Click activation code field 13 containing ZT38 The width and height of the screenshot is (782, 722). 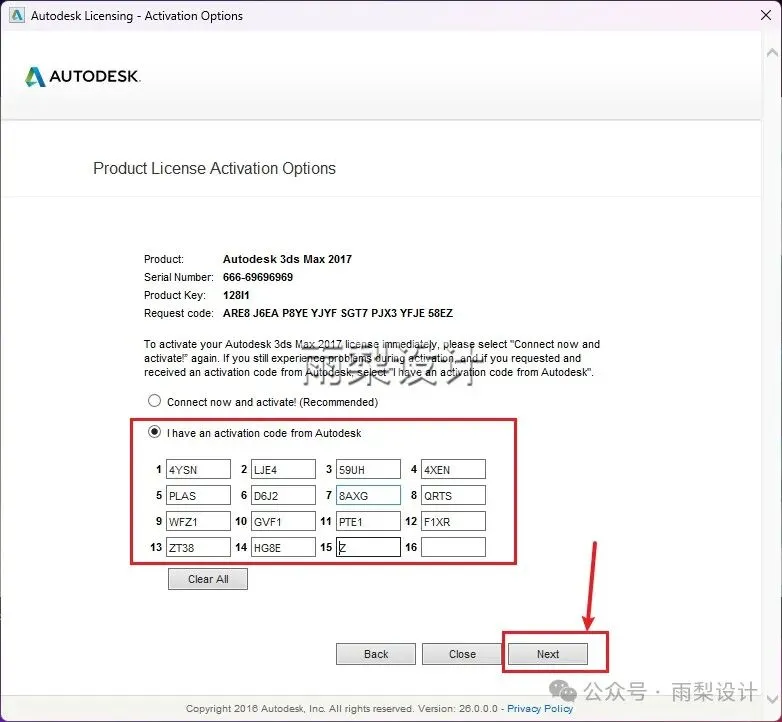198,547
